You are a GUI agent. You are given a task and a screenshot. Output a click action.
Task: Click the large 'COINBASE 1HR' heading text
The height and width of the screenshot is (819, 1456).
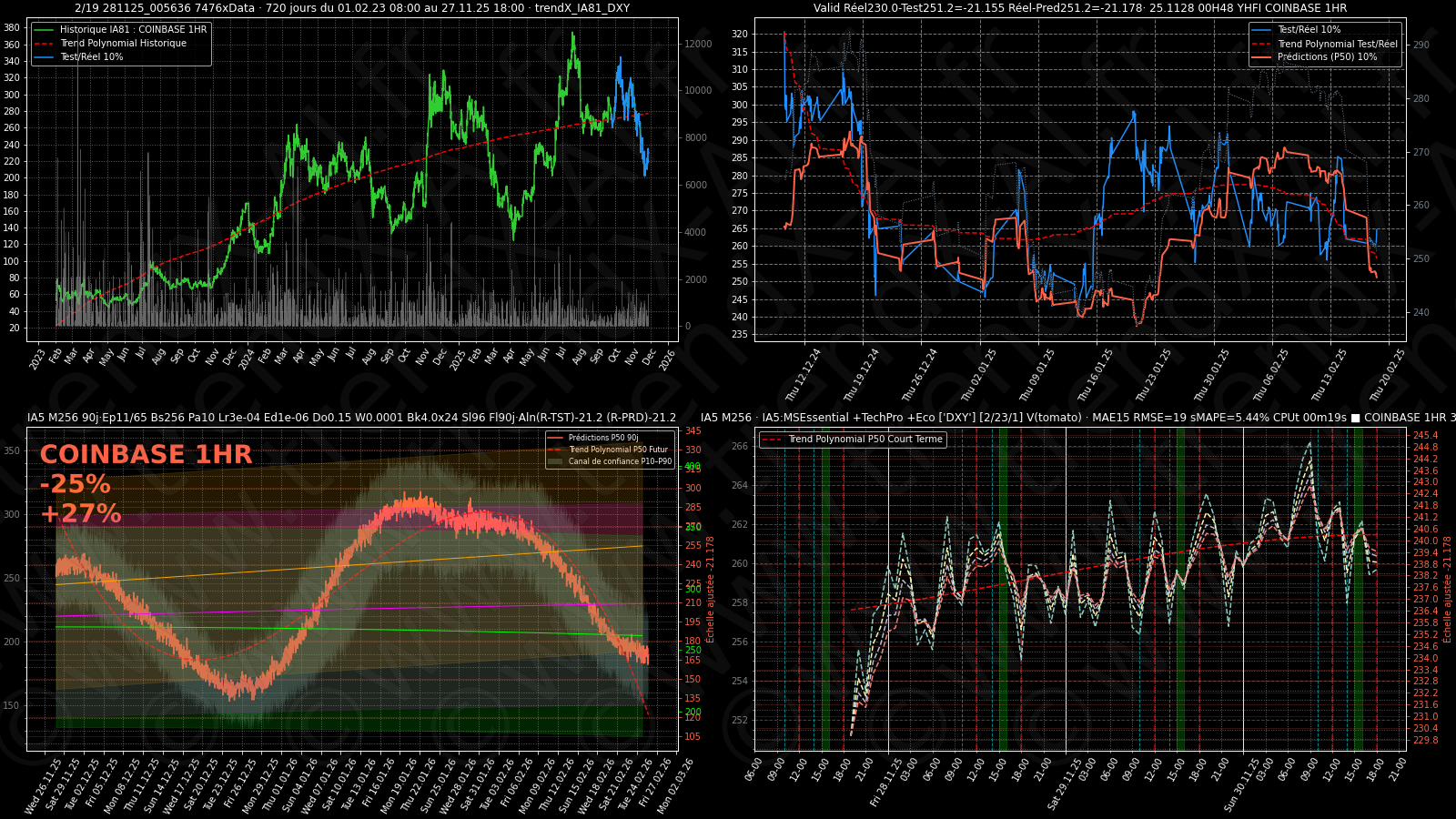coord(146,455)
